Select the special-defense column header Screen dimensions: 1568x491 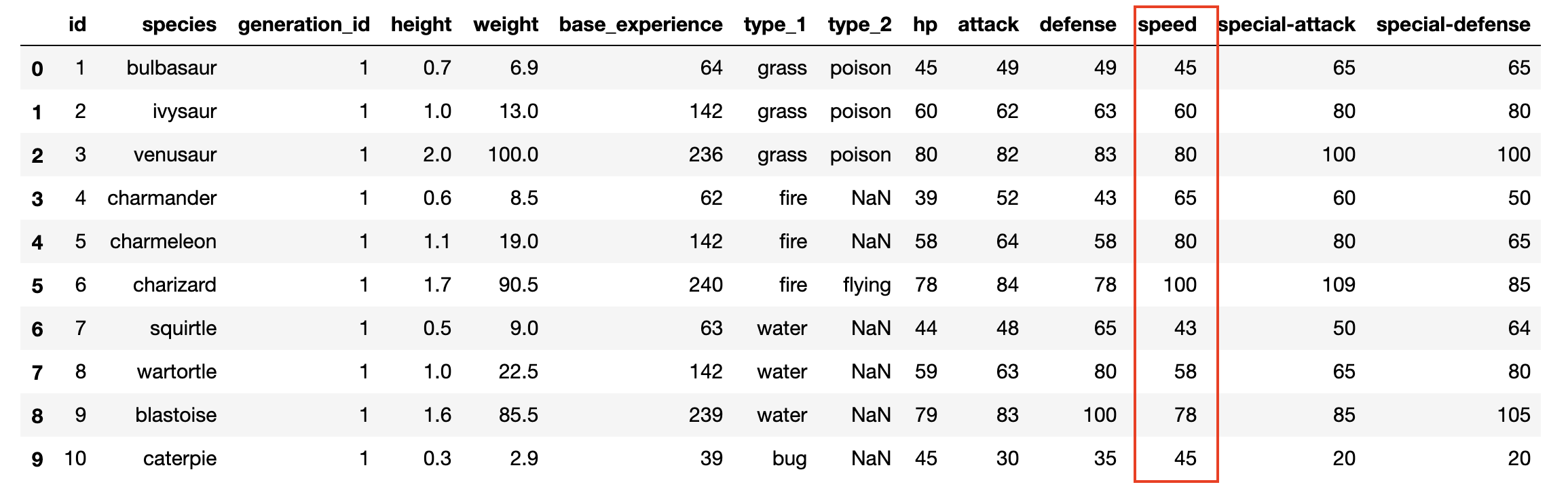1453,25
